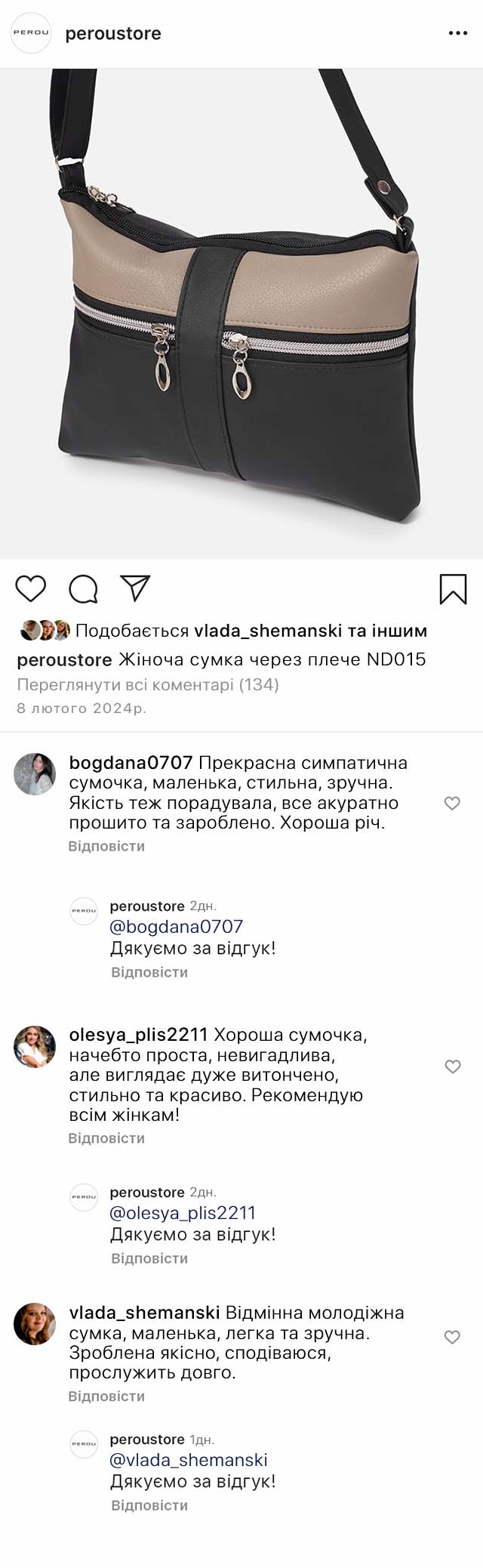Open the handbag product photo
Viewport: 483px width, 1568px height.
click(241, 313)
